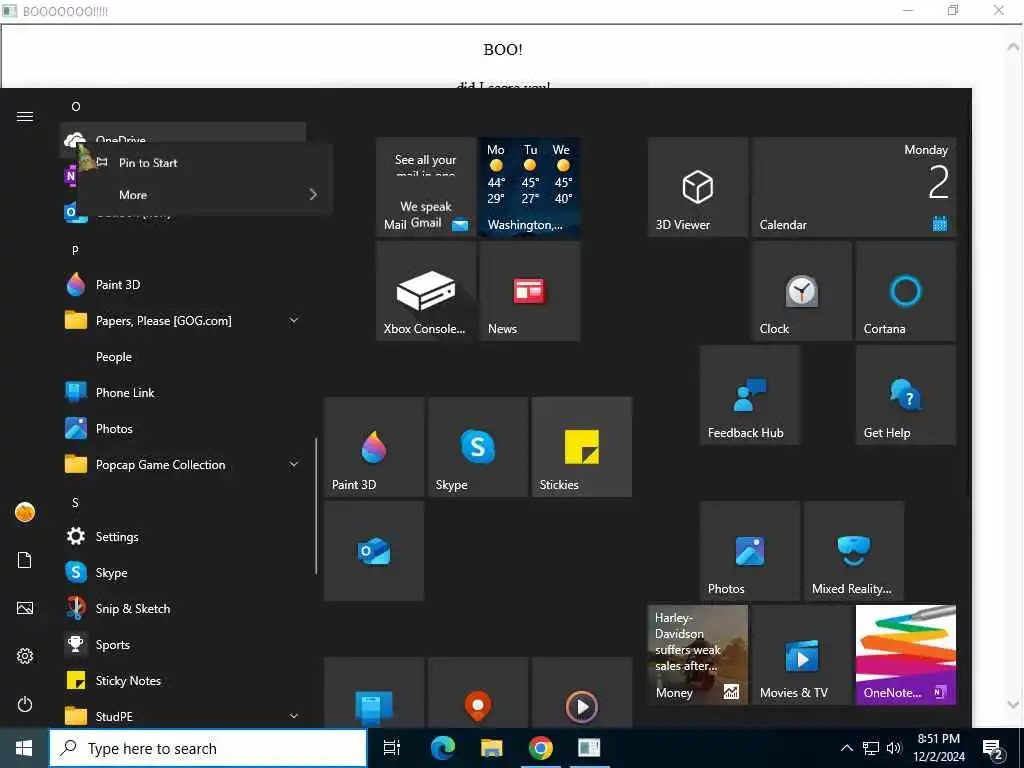The height and width of the screenshot is (768, 1024).
Task: Open the volume icon in system tray
Action: 894,748
